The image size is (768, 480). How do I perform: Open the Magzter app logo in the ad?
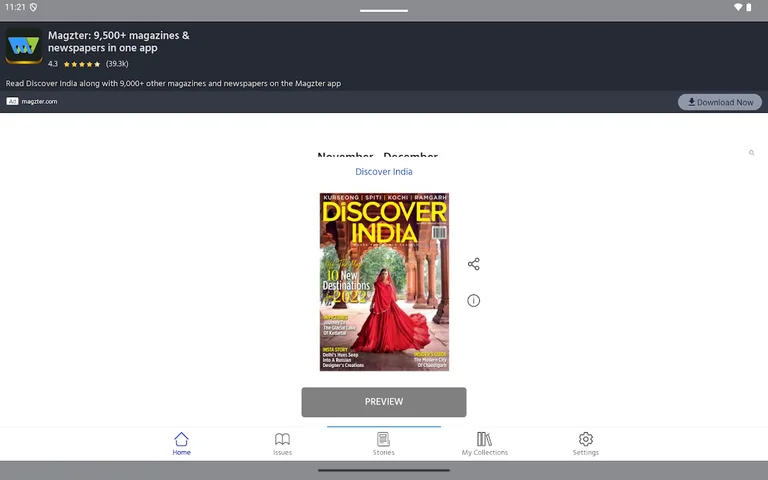coord(24,47)
